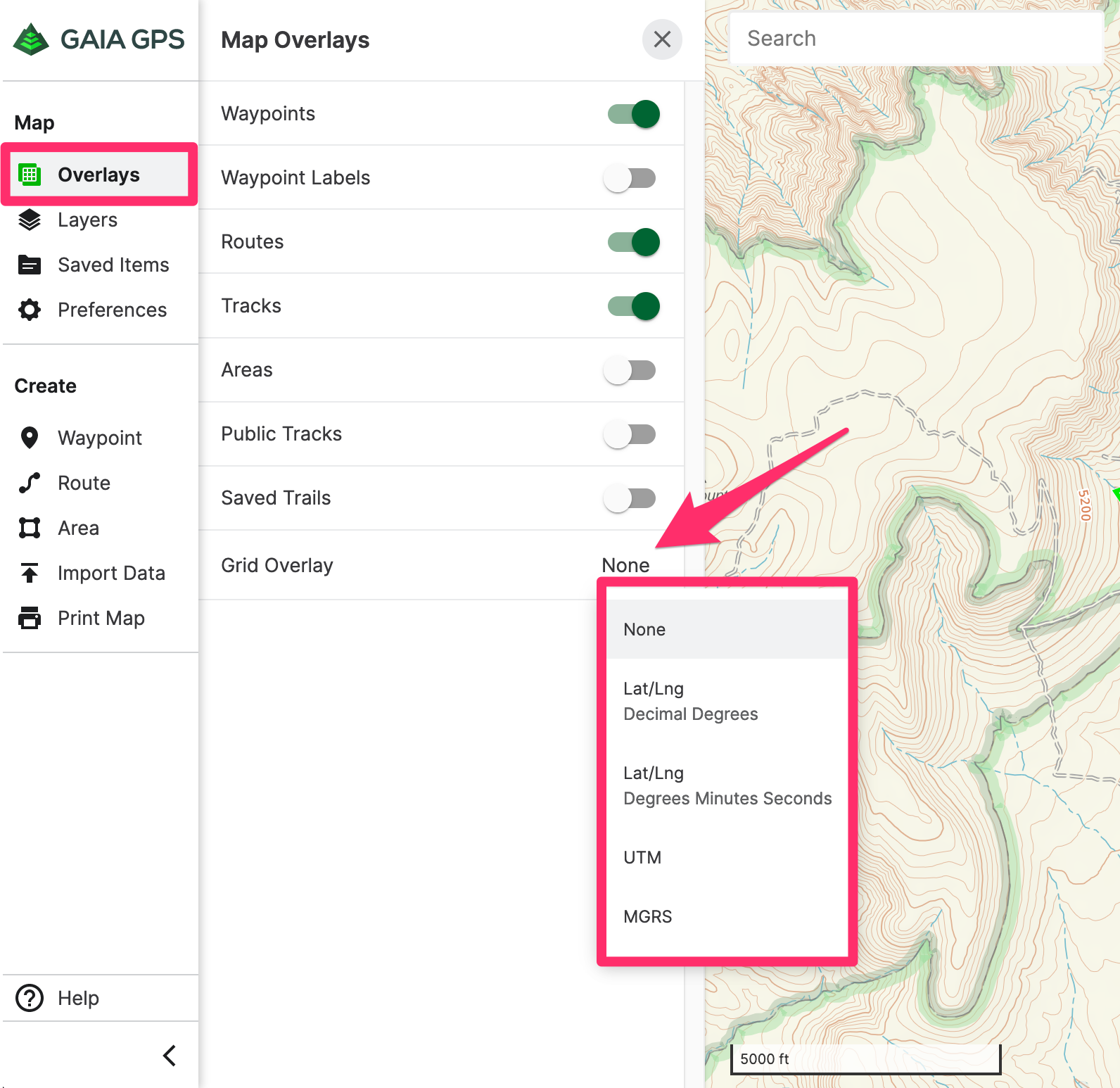Choose Lat/Lng Decimal Degrees grid option
1120x1088 pixels.
727,701
